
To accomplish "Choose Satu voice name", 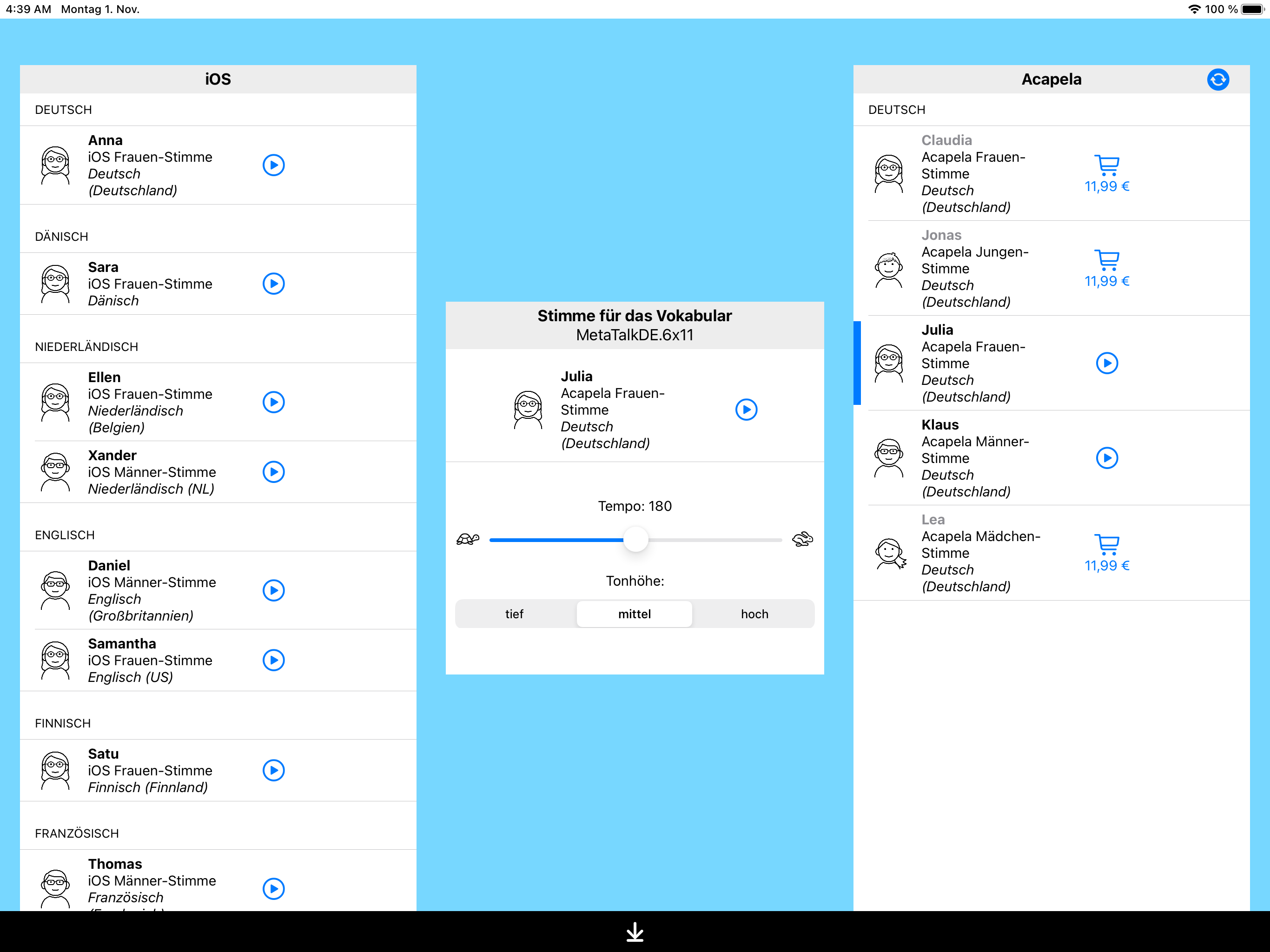I will [x=103, y=754].
